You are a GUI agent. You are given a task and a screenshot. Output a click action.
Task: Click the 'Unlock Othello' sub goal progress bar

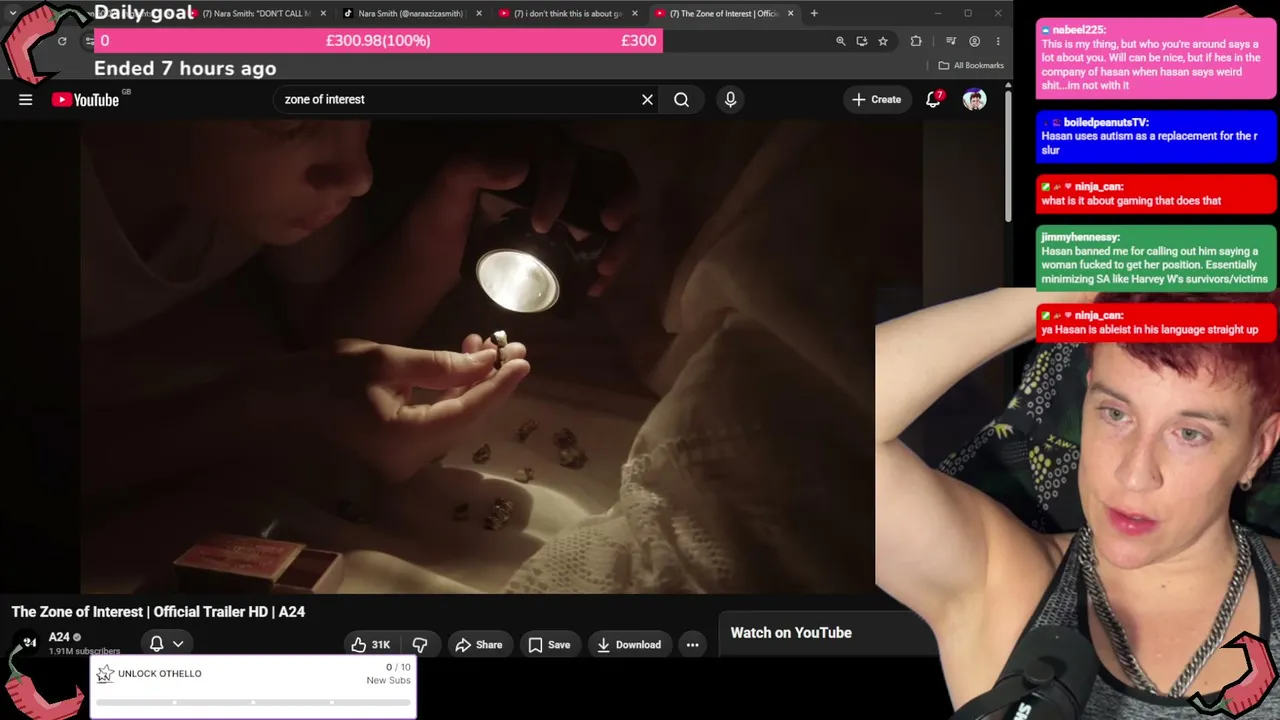tap(253, 702)
